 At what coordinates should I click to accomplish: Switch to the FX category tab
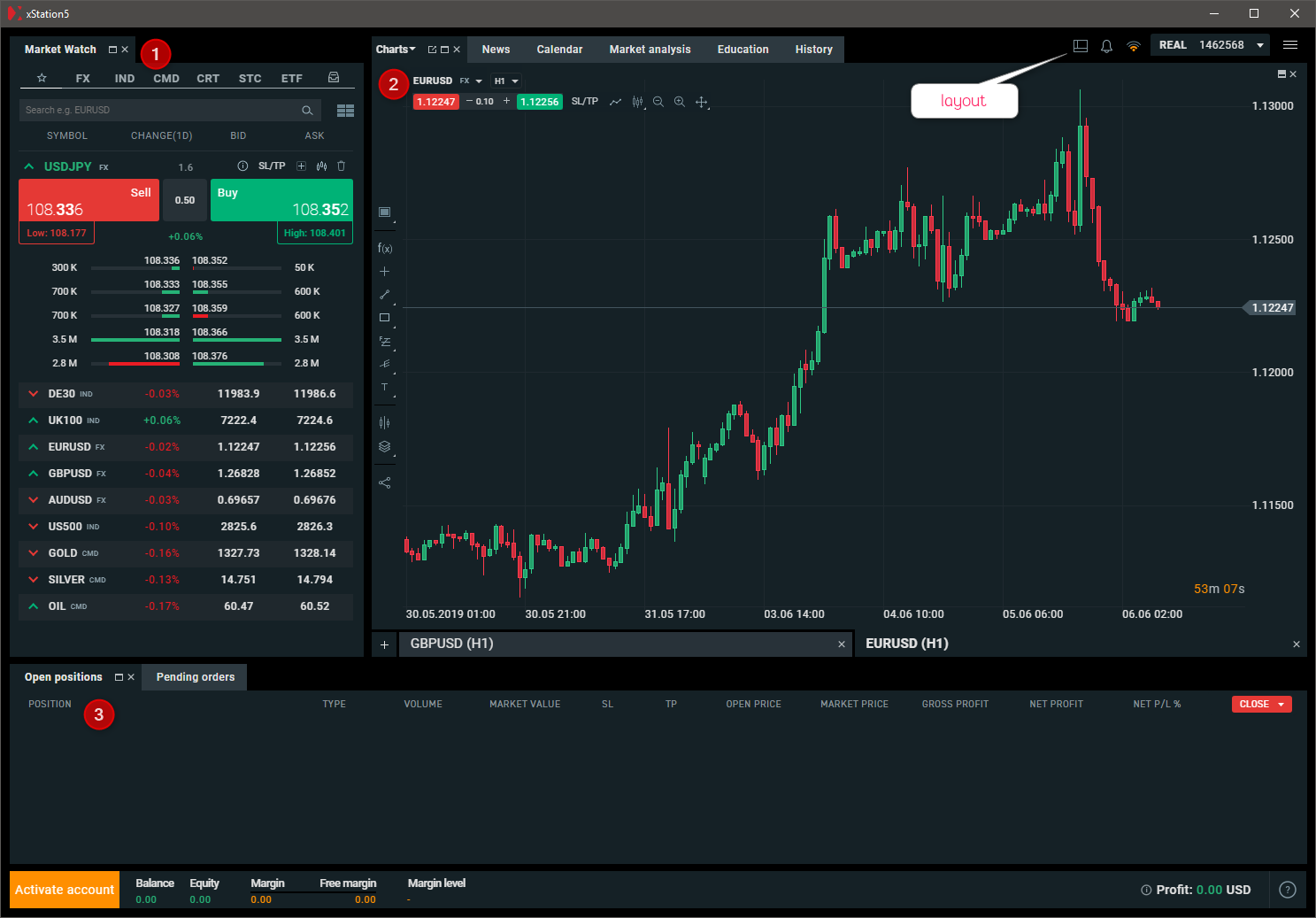click(x=83, y=79)
